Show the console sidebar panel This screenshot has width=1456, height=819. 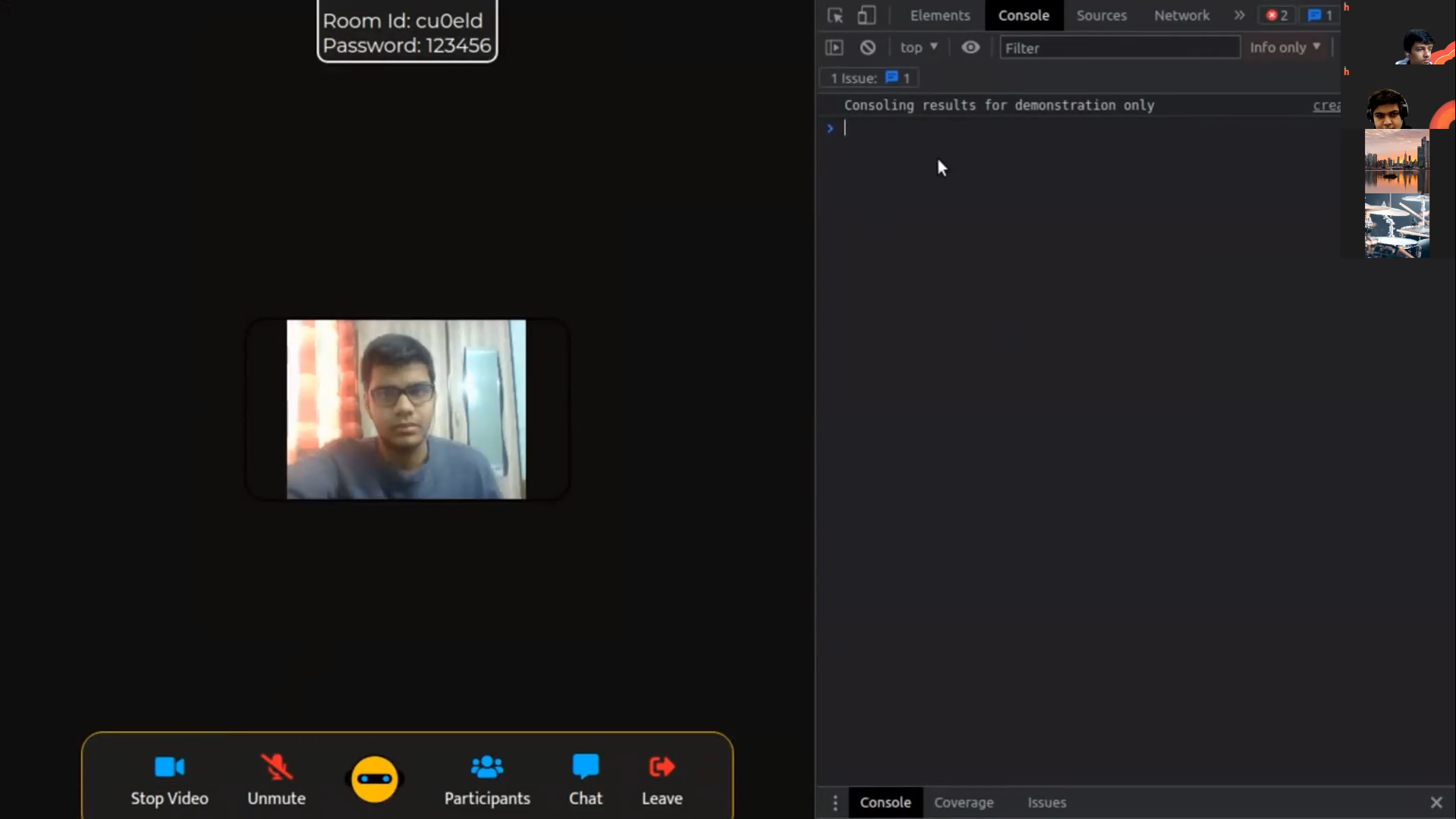(835, 48)
